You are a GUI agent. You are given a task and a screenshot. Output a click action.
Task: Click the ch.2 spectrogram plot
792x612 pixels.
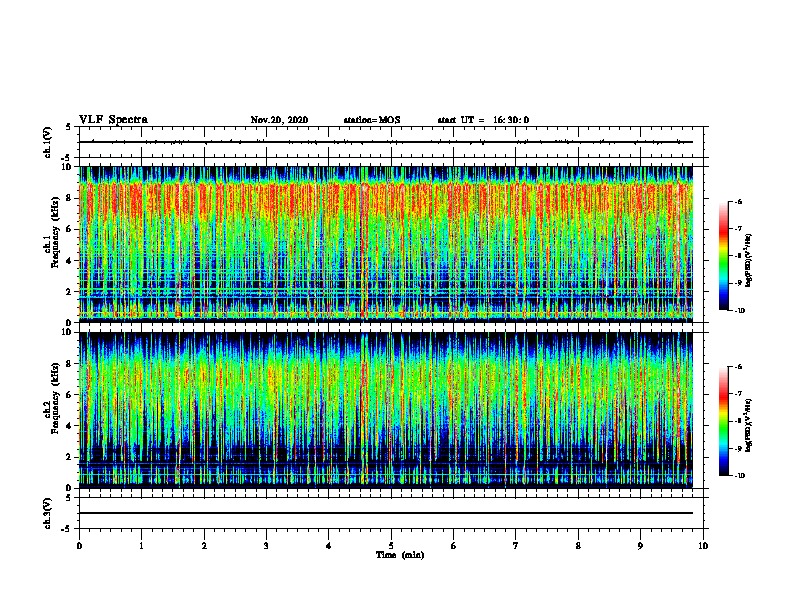[386, 410]
